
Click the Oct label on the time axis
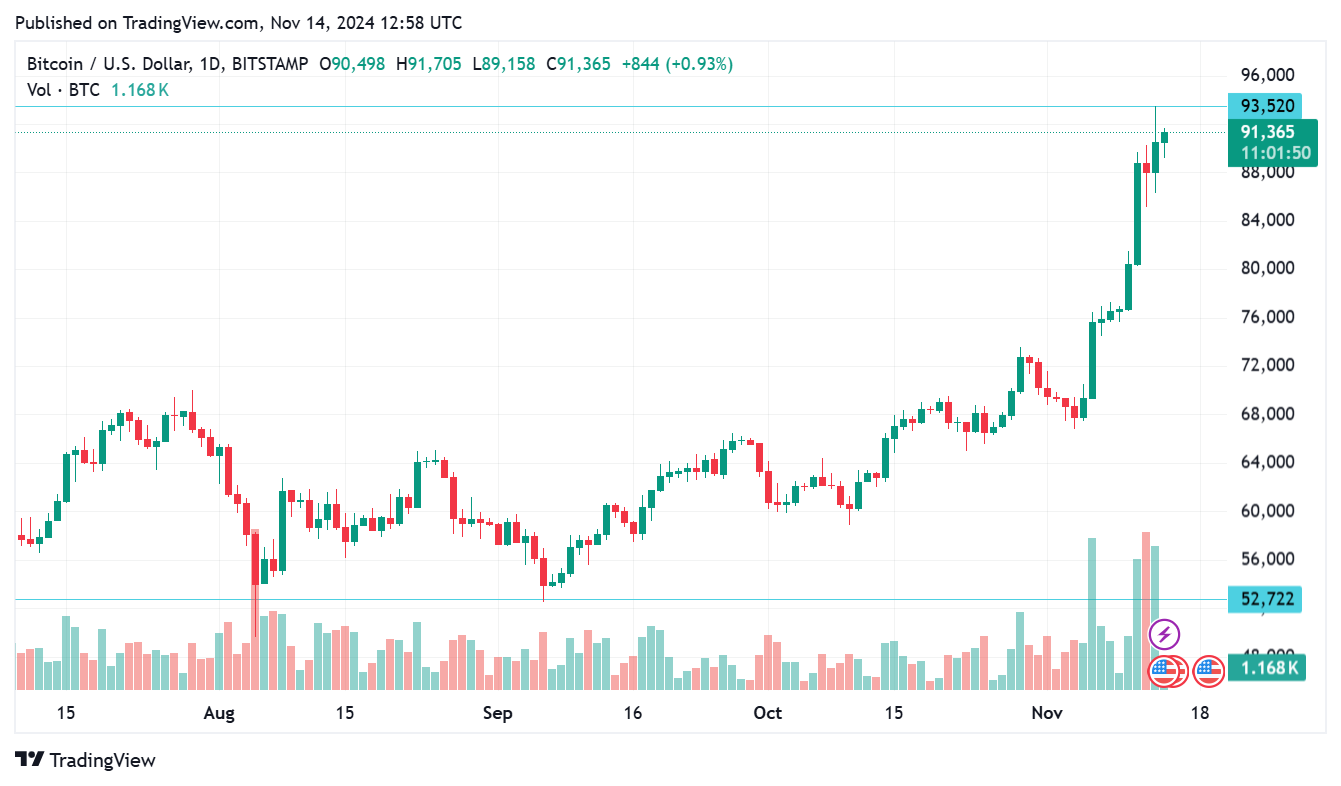(767, 713)
